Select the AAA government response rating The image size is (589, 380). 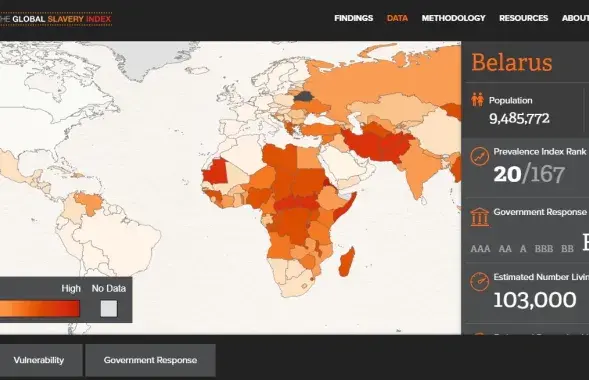[x=480, y=249]
